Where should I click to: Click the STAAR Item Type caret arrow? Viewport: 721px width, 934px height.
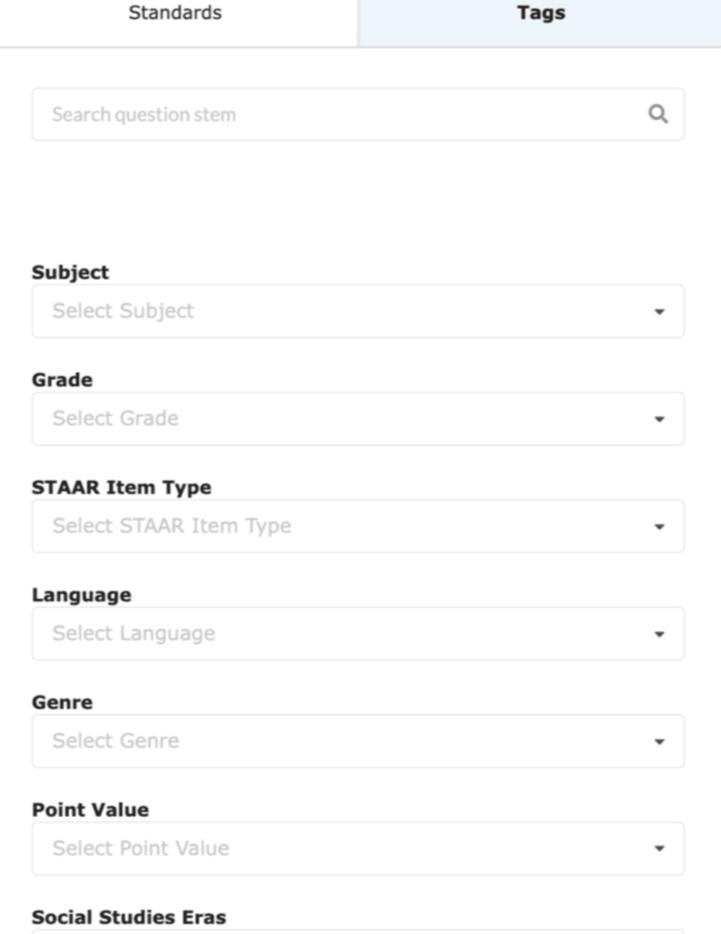coord(659,527)
